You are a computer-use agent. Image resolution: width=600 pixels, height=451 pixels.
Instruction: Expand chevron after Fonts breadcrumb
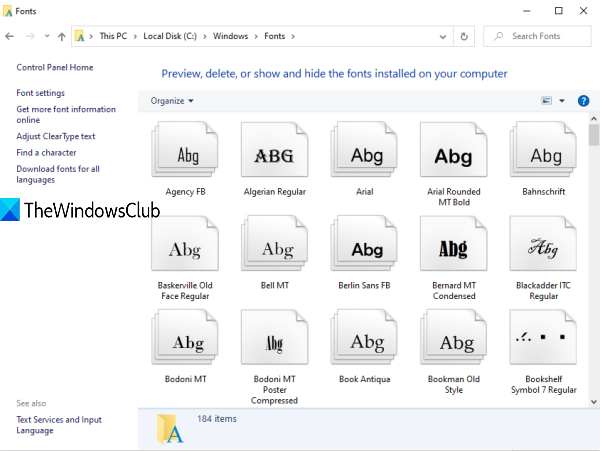click(293, 36)
